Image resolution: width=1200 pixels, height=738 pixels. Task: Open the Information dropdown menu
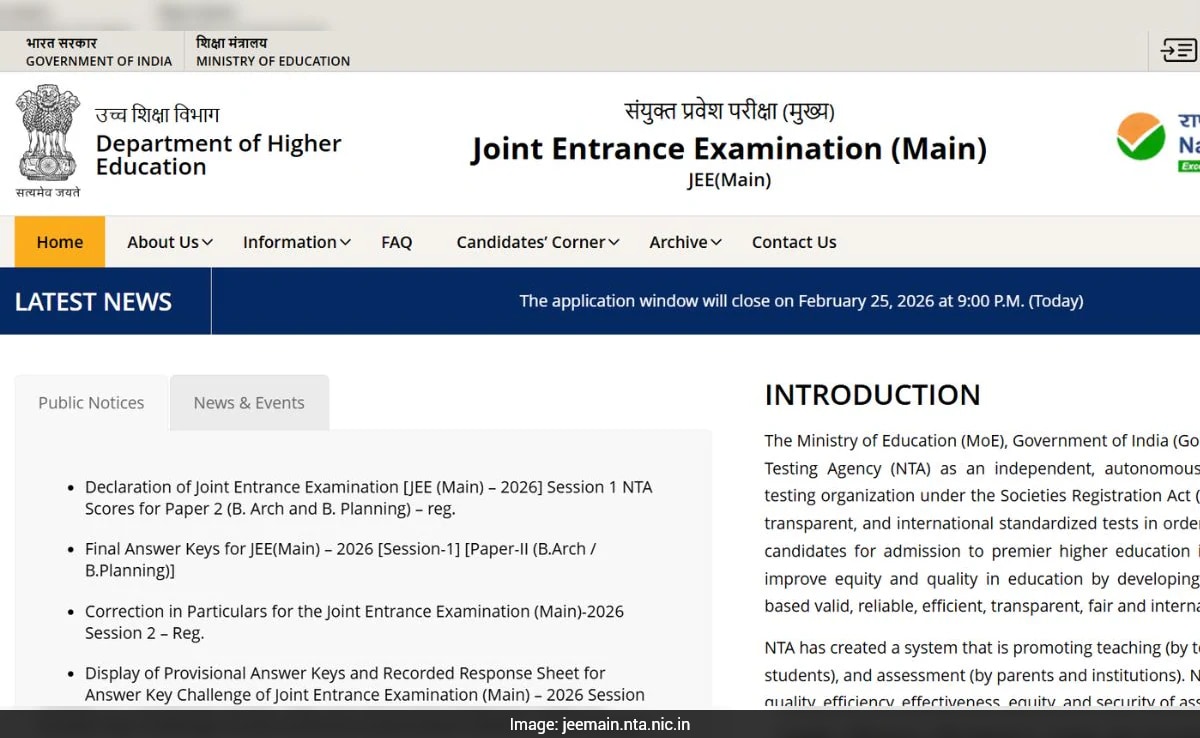coord(296,242)
